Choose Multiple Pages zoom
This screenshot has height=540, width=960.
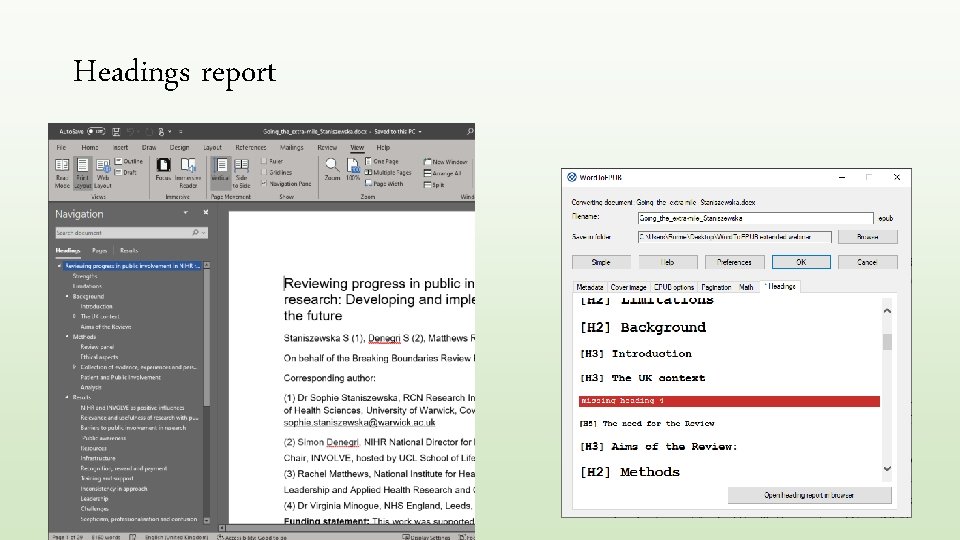click(388, 173)
